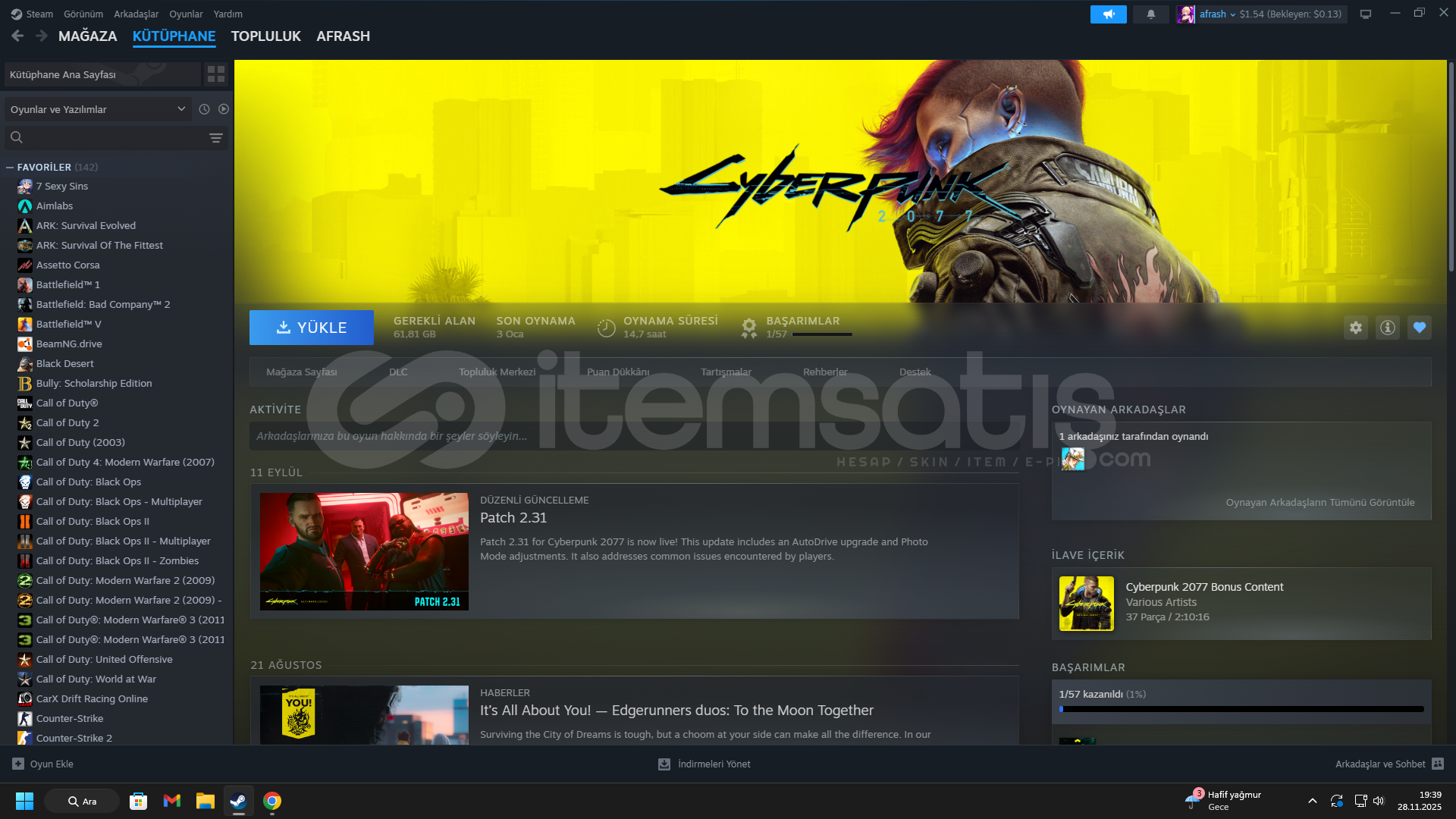Collapse the FAVORİLER category
This screenshot has width=1456, height=819.
(x=10, y=168)
